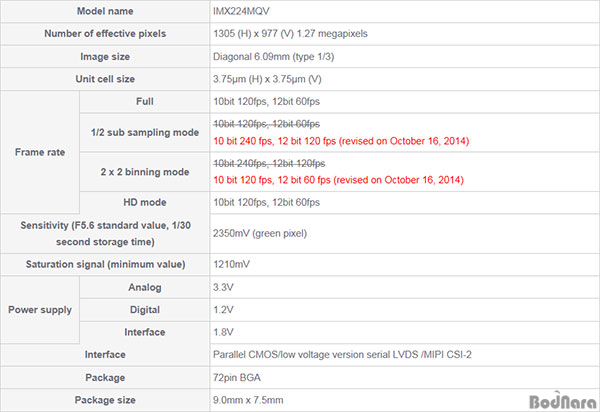Viewport: 600px width, 412px height.
Task: Click the BodNara watermark logo
Action: click(563, 400)
